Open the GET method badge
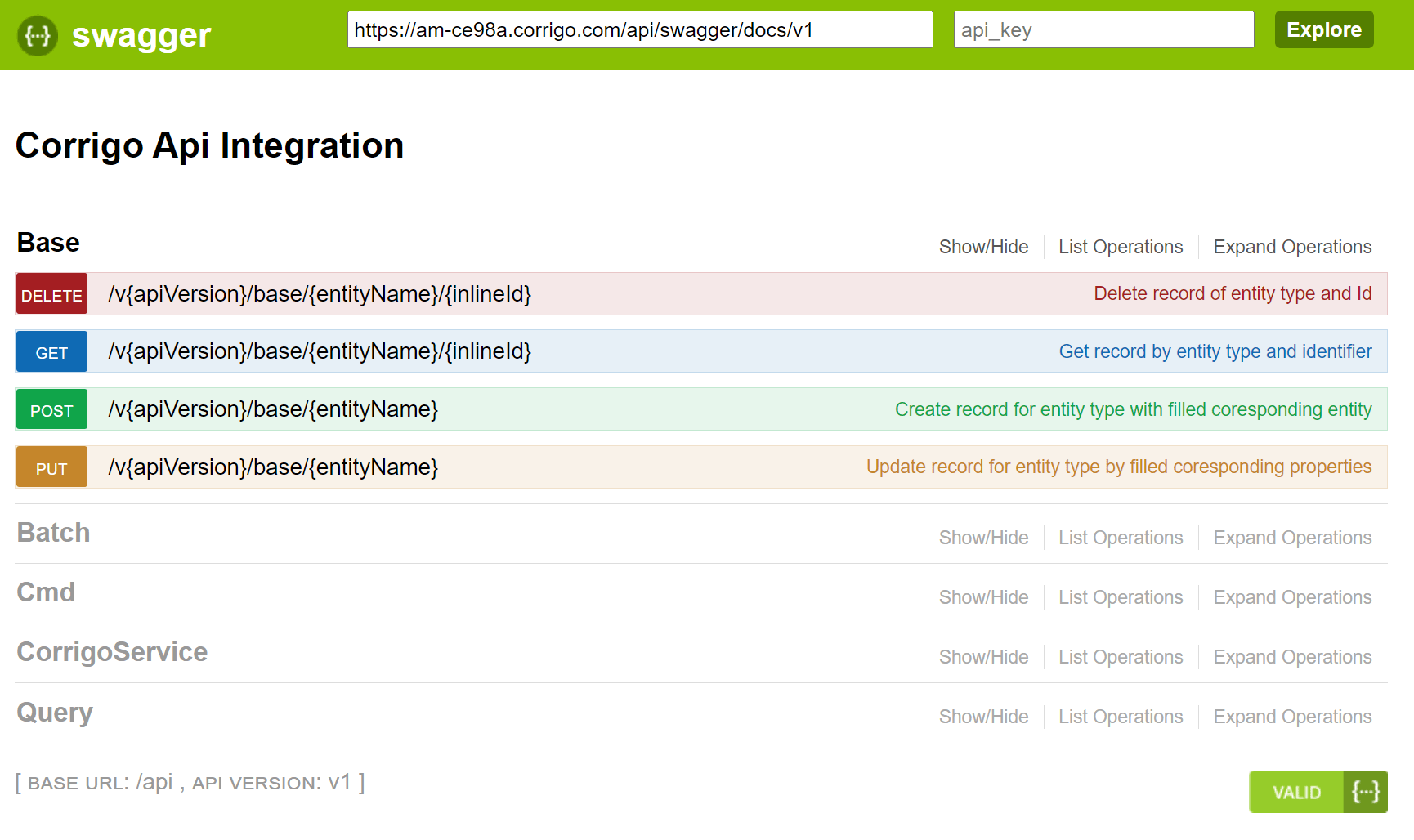 tap(51, 351)
